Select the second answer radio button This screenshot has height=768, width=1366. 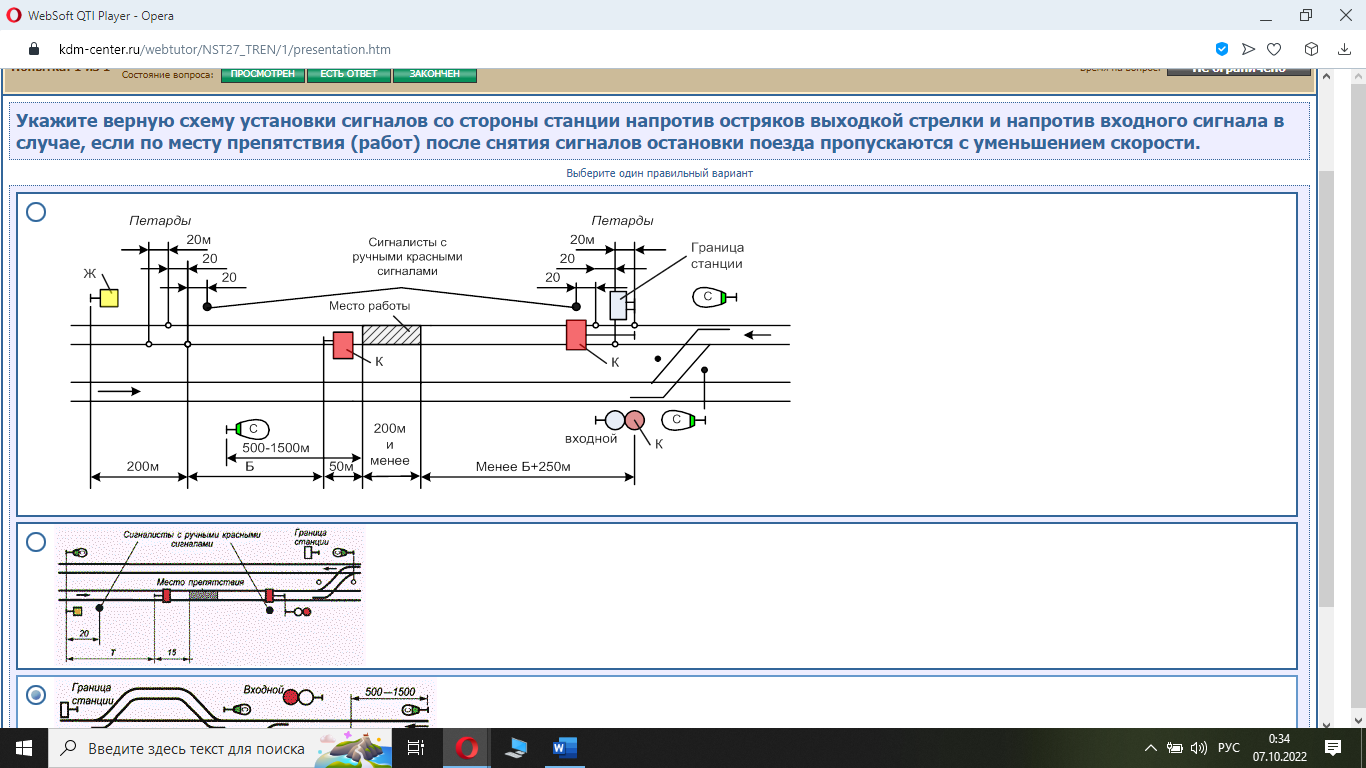coord(36,542)
